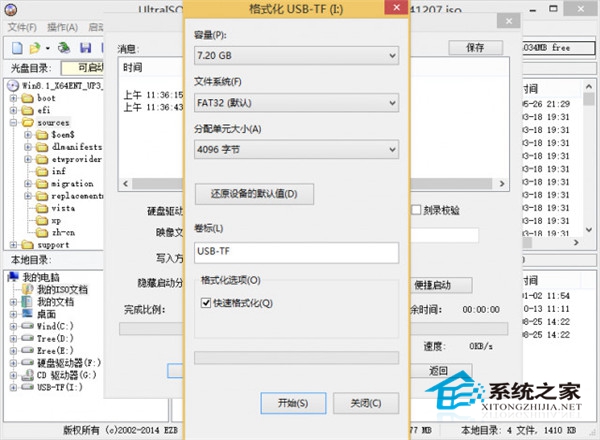Image resolution: width=600 pixels, height=440 pixels.
Task: Open the dropdown arrow beside the Open icon
Action: [x=48, y=49]
